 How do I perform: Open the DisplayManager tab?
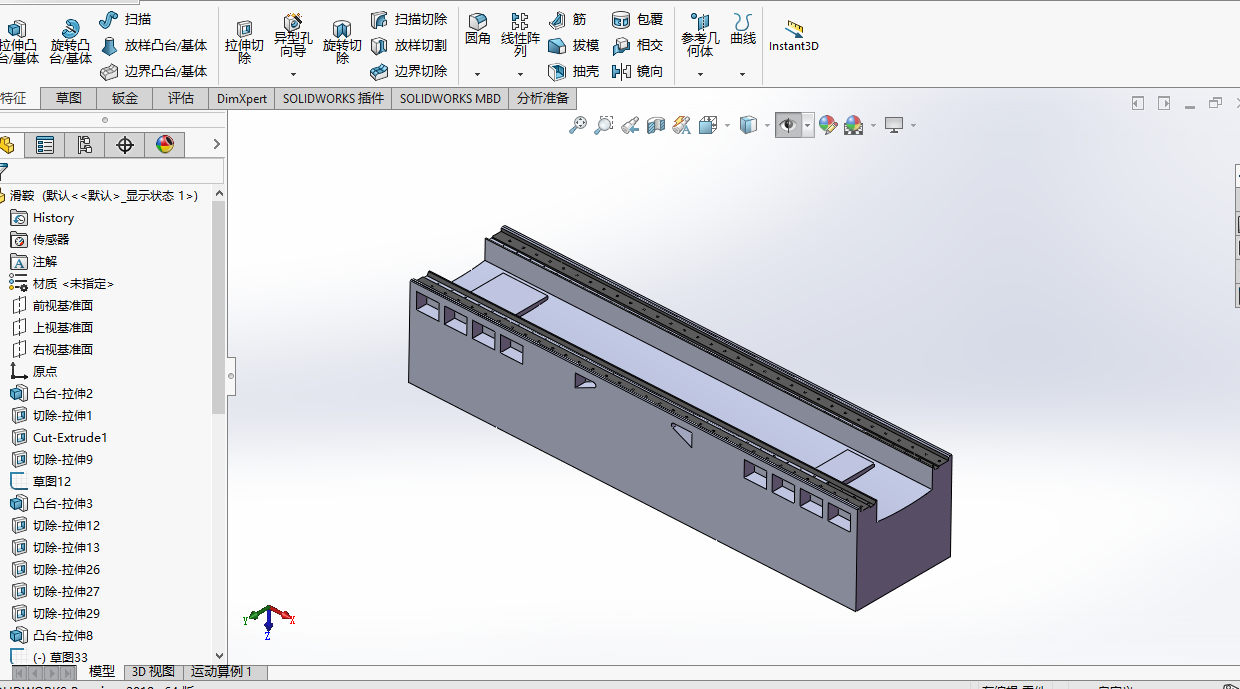(x=165, y=145)
